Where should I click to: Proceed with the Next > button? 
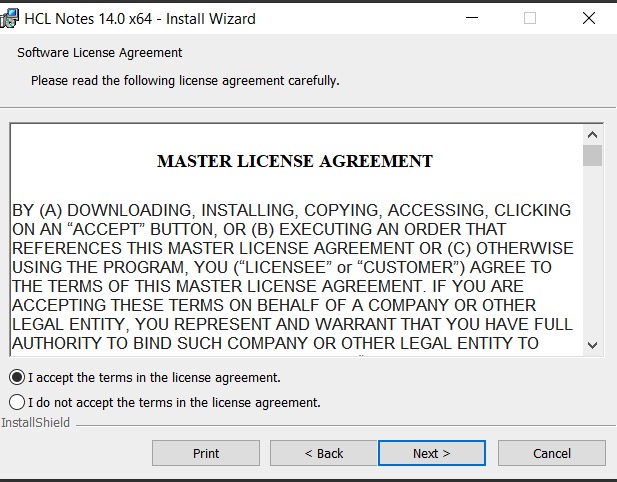(x=432, y=453)
